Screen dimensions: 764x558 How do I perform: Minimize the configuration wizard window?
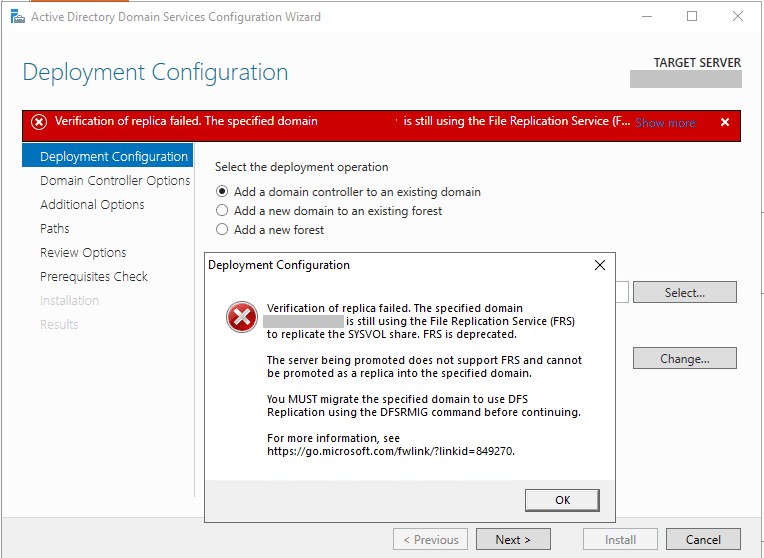click(x=647, y=17)
